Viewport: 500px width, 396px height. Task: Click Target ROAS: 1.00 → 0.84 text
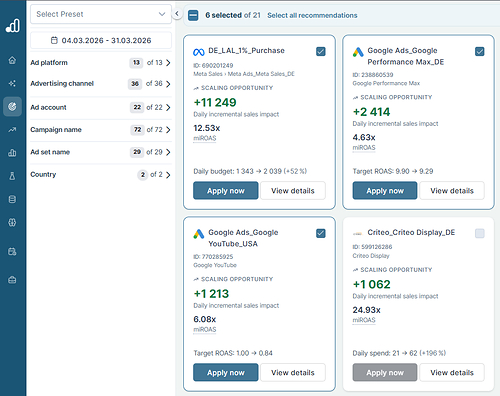point(233,353)
